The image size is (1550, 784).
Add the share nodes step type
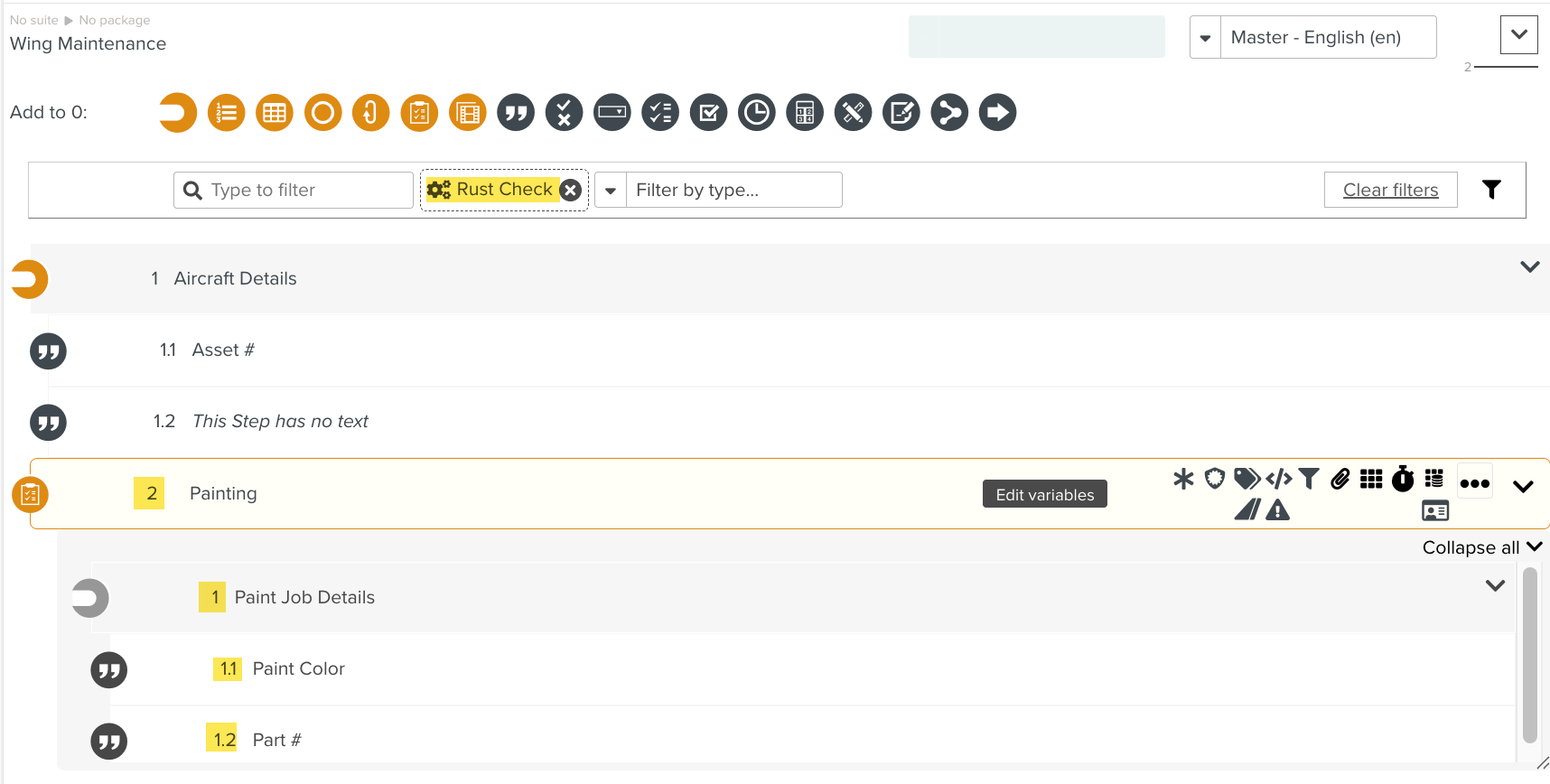pyautogui.click(x=949, y=113)
